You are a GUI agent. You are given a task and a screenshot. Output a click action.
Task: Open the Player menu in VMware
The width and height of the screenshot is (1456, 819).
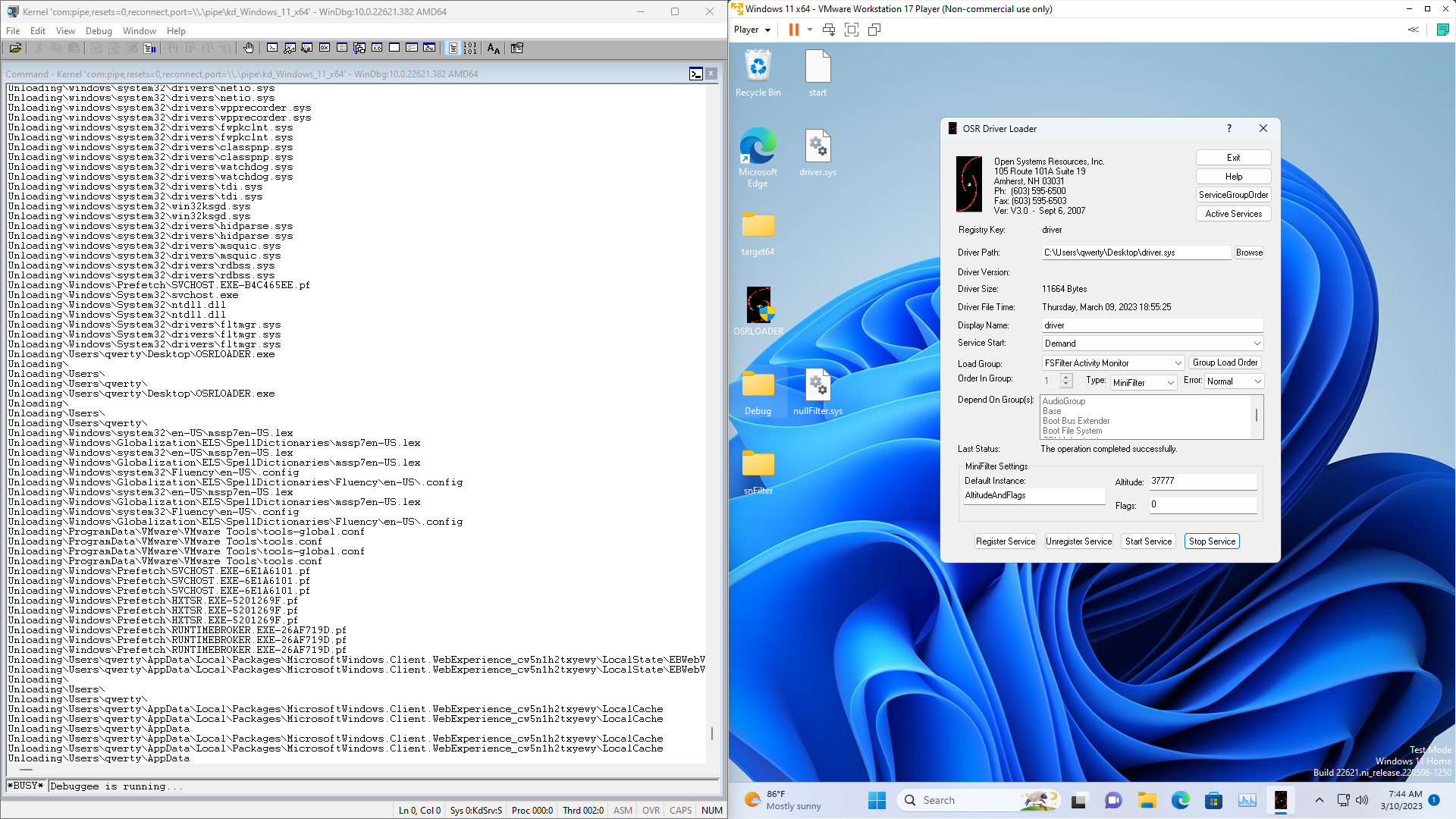point(752,30)
